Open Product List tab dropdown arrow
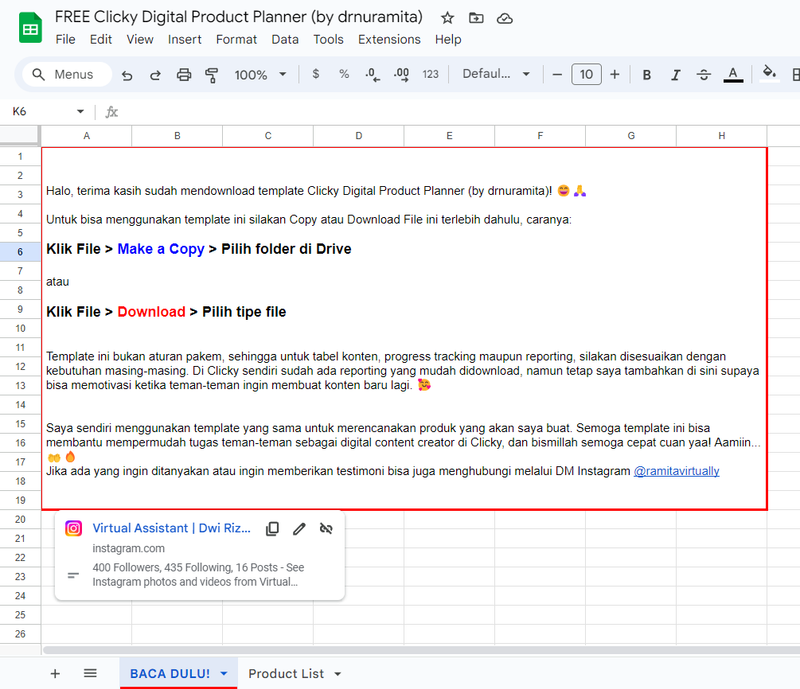This screenshot has height=689, width=800. pos(338,674)
